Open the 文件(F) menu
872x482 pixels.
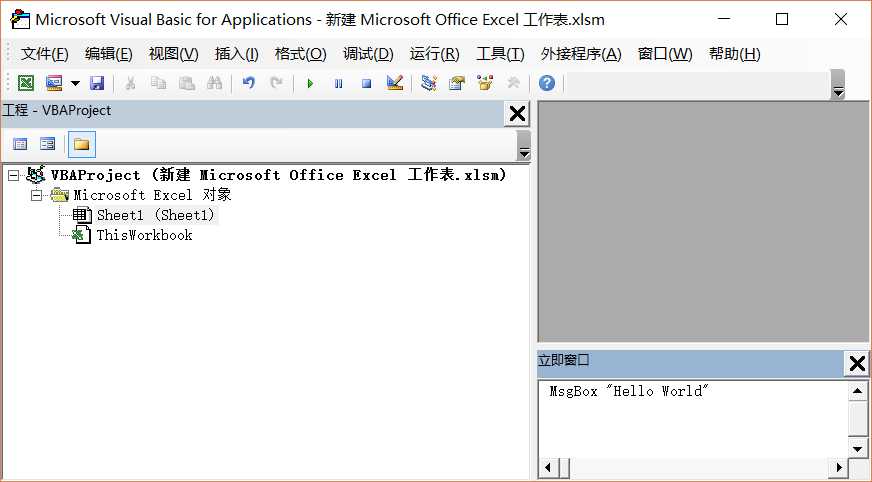coord(44,54)
